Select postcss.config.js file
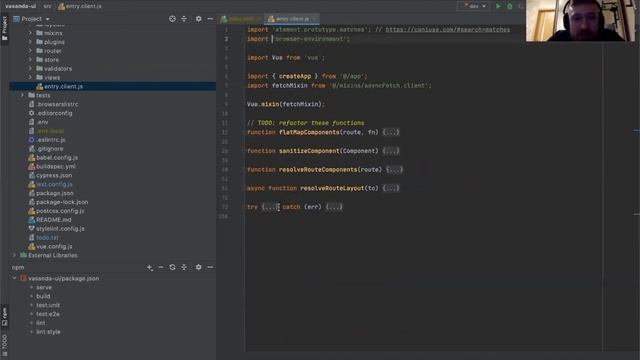This screenshot has height=360, width=640. pos(60,211)
